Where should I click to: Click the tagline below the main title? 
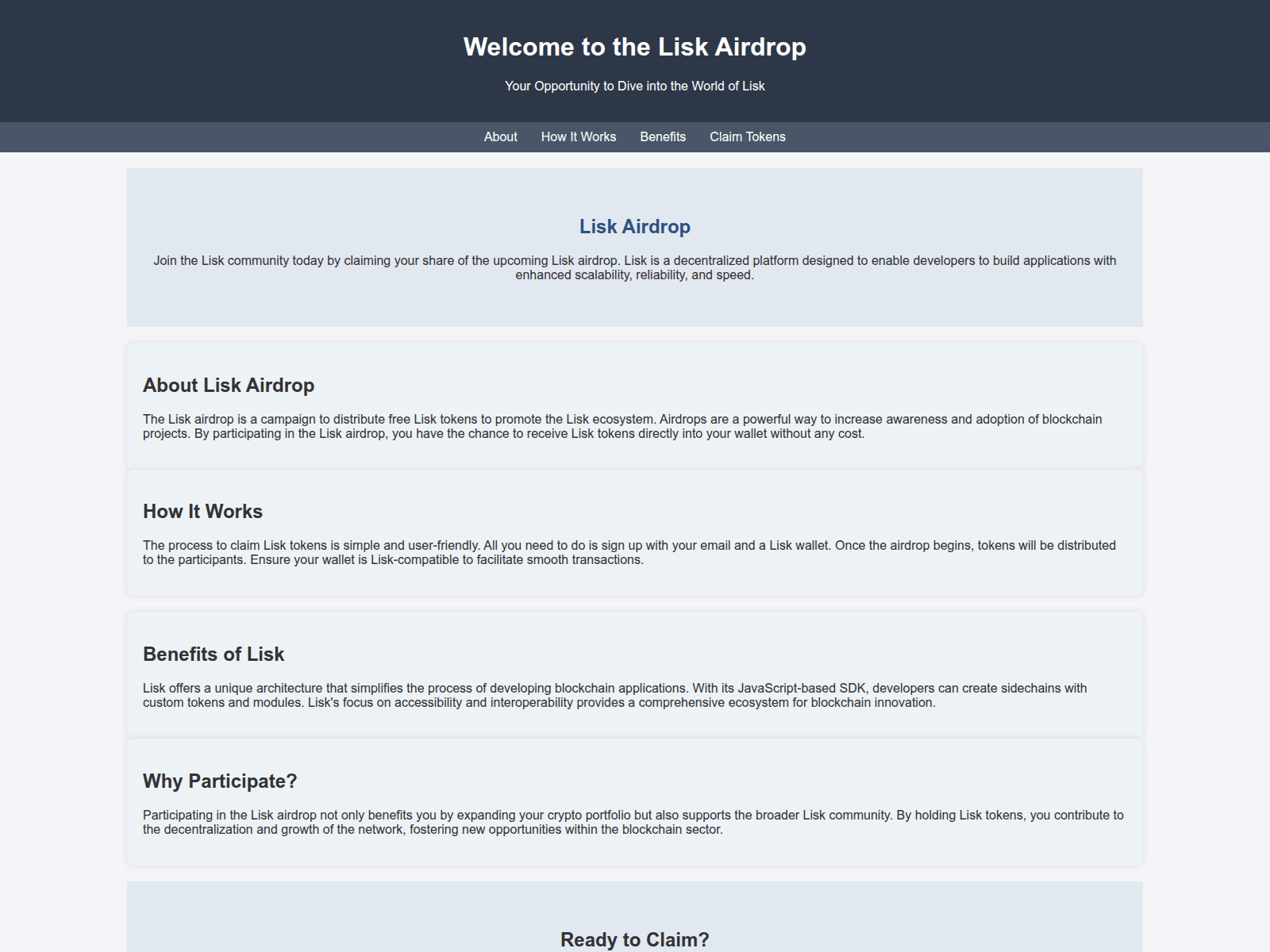[634, 86]
